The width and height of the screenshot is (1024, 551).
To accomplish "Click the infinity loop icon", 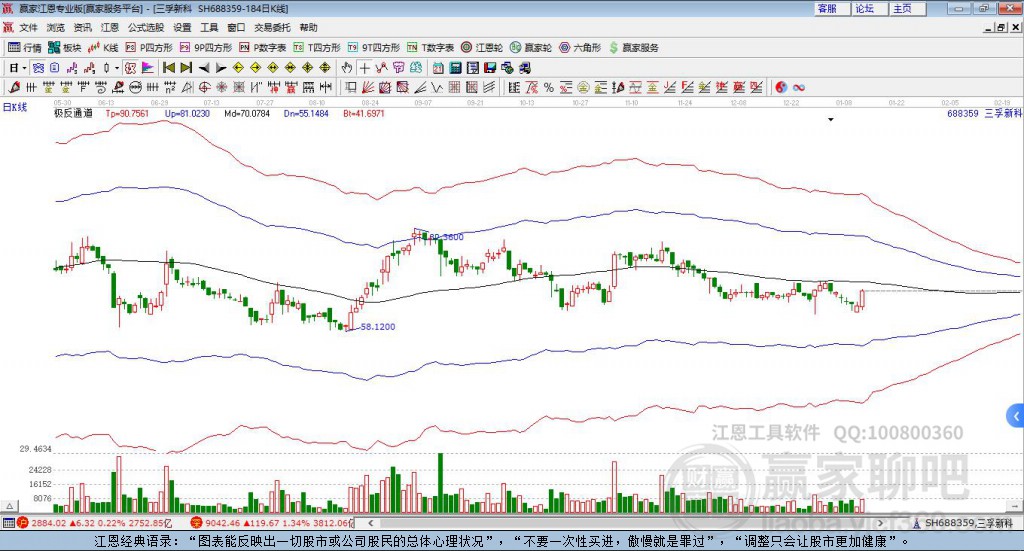I will (x=798, y=87).
